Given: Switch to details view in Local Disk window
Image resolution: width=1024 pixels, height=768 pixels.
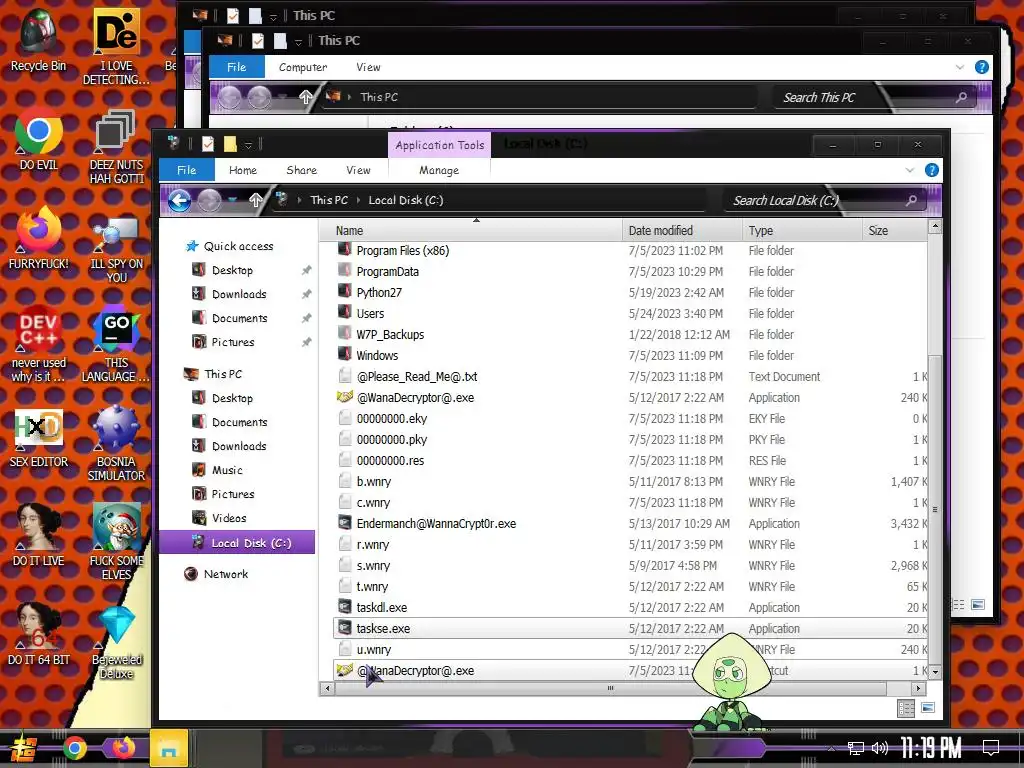Looking at the screenshot, I should [x=906, y=708].
